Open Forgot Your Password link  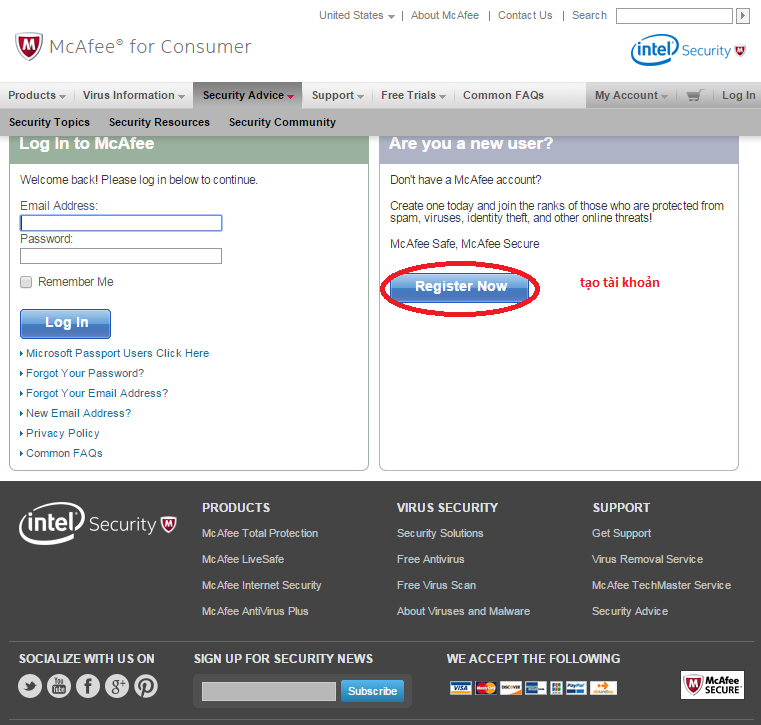pyautogui.click(x=85, y=373)
